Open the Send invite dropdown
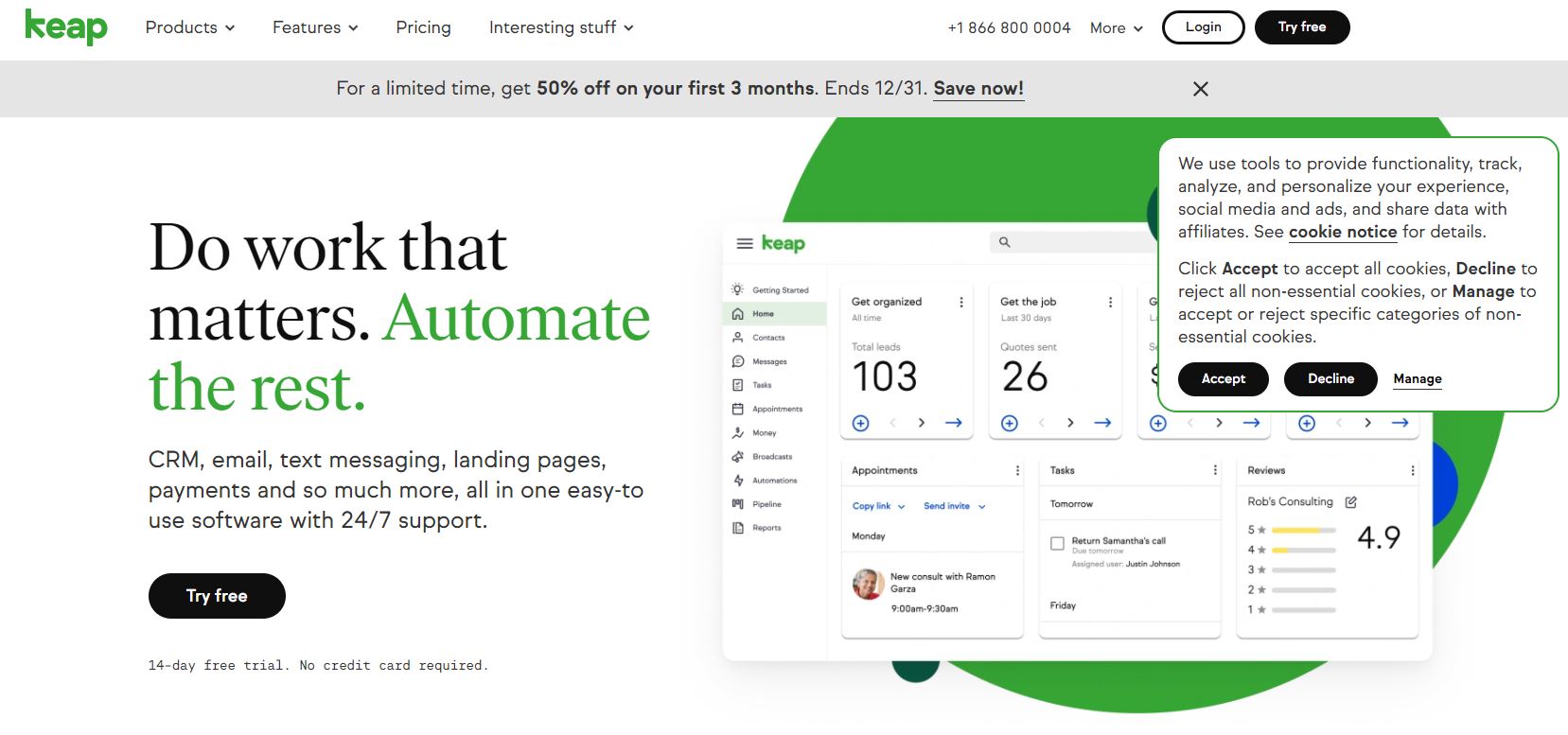Viewport: 1568px width, 735px height. click(955, 506)
